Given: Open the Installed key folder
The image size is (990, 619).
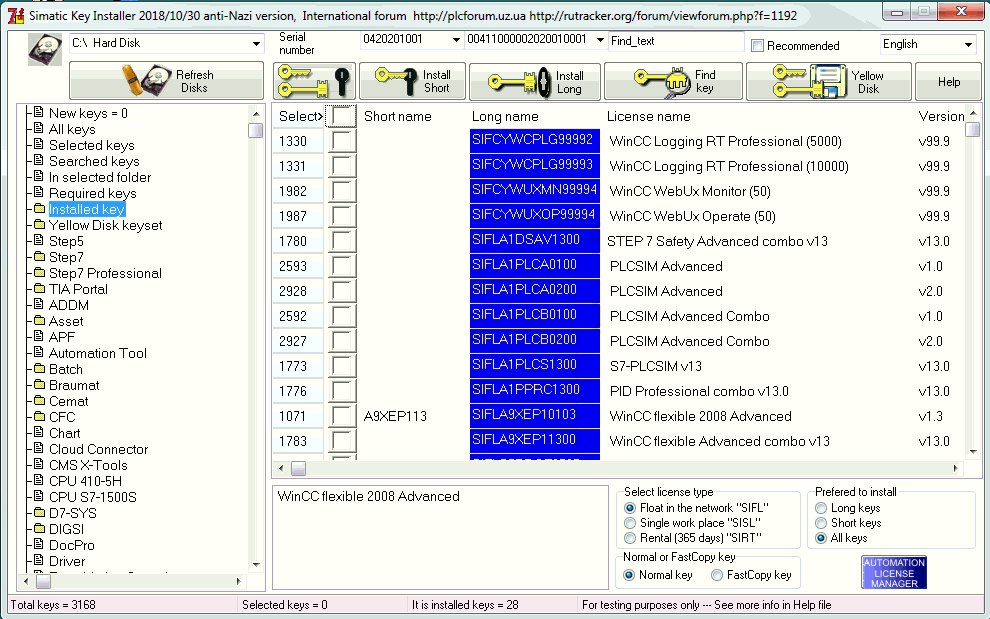Looking at the screenshot, I should coord(86,209).
